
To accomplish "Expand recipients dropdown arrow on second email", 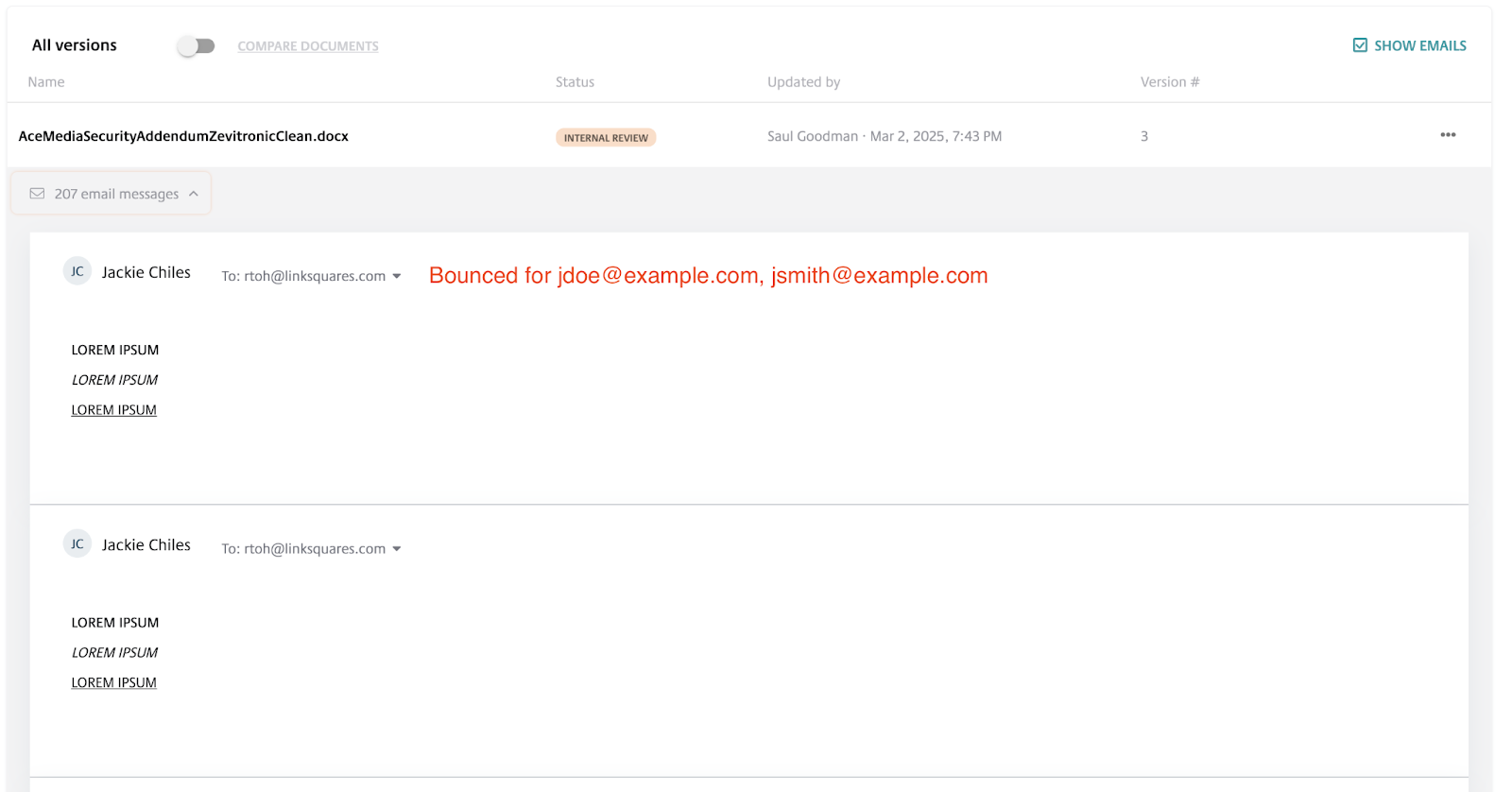I will tap(397, 549).
